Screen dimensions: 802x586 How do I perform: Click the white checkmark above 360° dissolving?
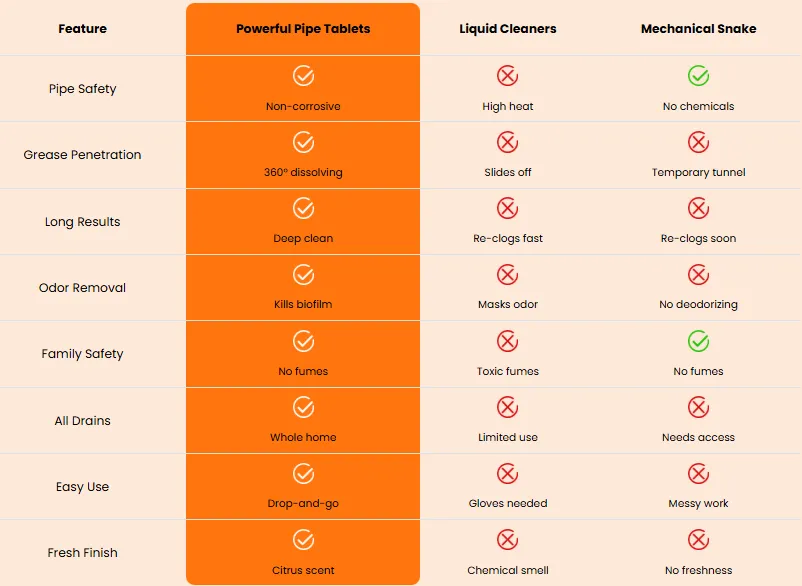[x=303, y=142]
